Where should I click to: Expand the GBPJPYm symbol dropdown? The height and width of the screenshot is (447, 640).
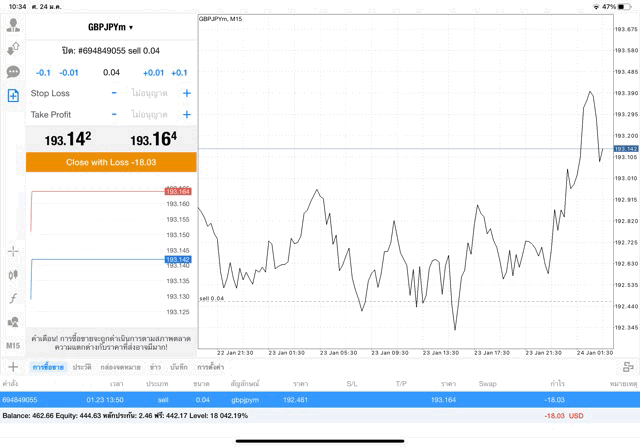click(x=110, y=27)
